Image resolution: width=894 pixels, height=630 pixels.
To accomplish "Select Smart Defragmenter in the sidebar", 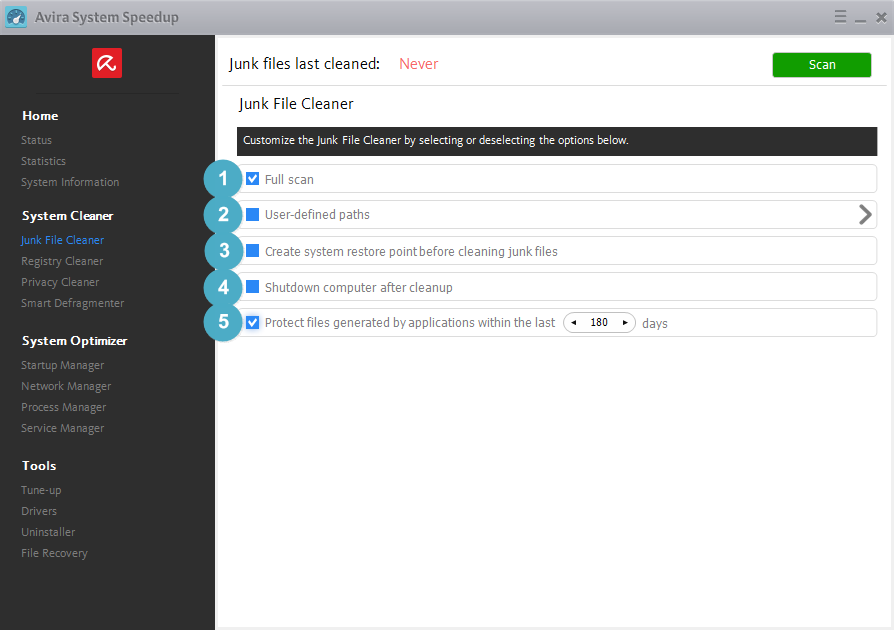I will pos(72,303).
